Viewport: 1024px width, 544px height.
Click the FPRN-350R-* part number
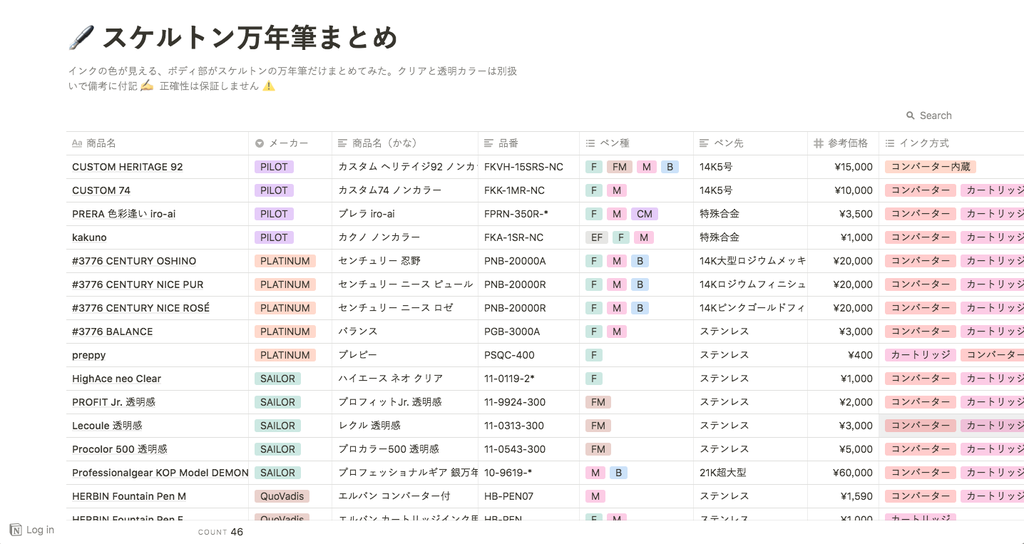516,214
